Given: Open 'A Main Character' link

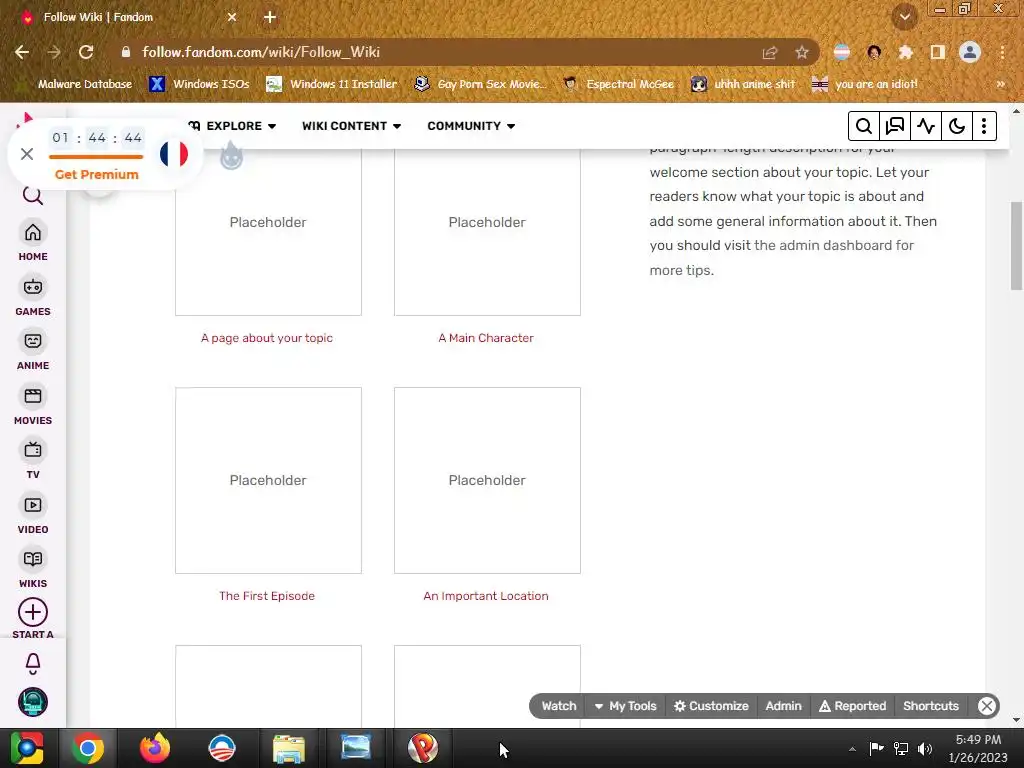Looking at the screenshot, I should pos(486,338).
